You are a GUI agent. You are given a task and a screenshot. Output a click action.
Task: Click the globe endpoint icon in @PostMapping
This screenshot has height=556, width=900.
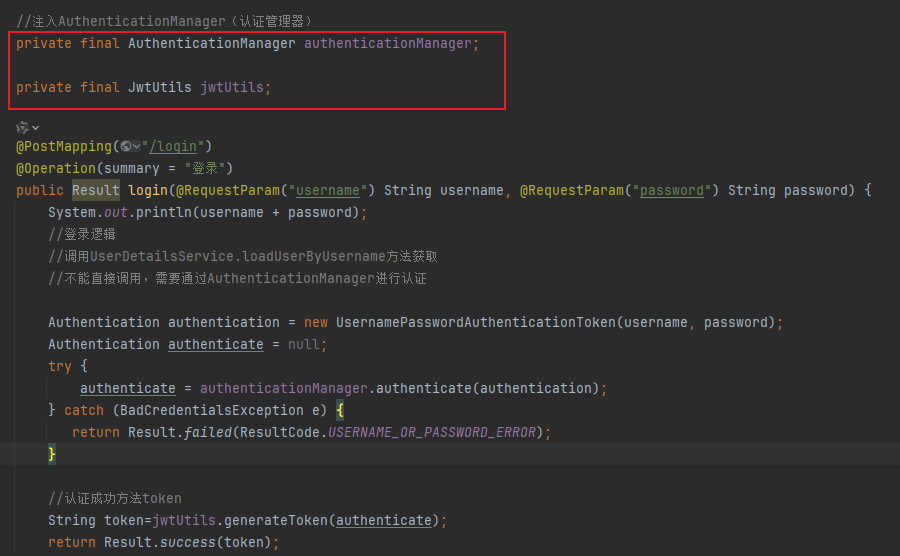(126, 146)
